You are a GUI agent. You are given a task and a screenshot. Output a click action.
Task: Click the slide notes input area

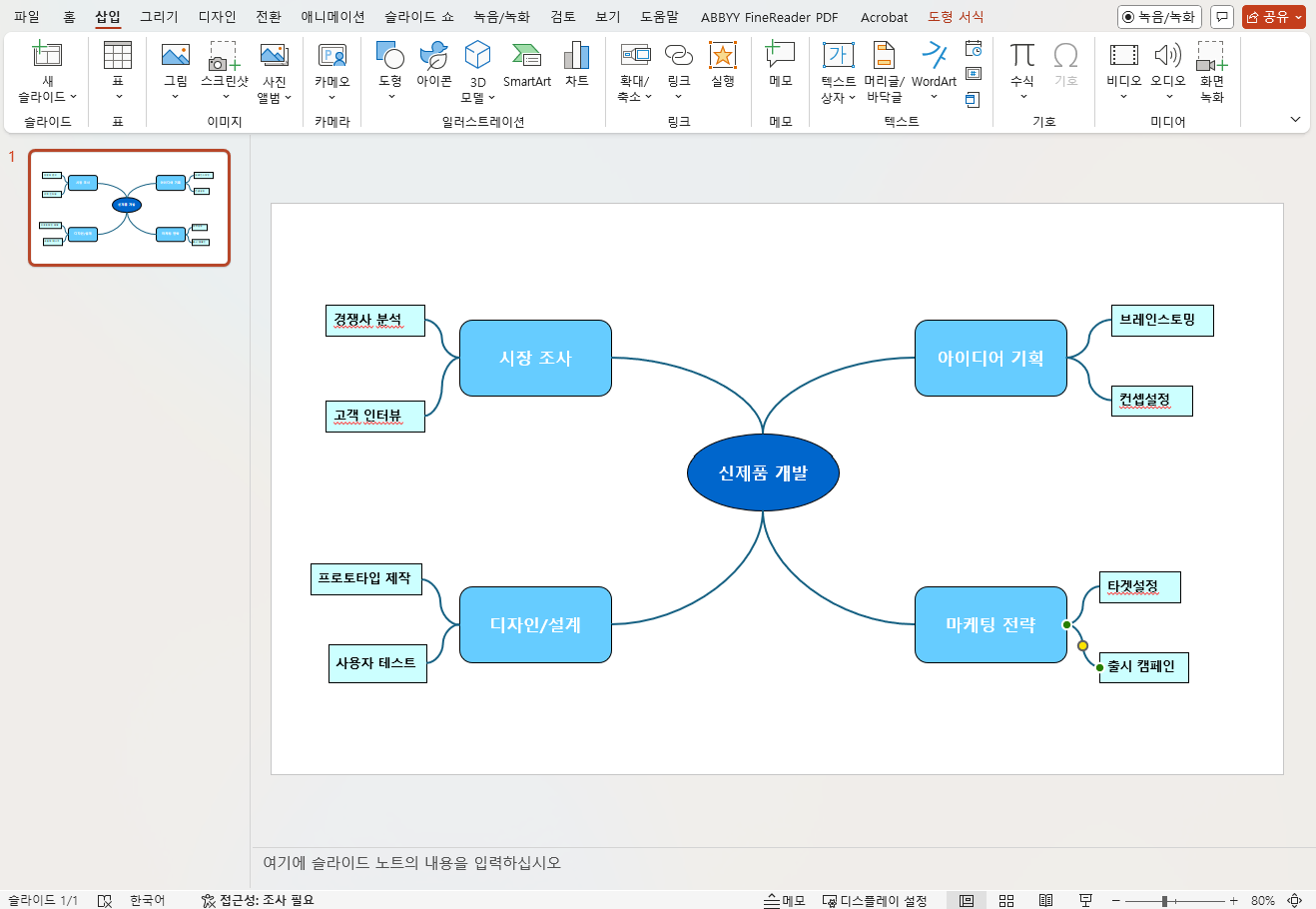point(782,862)
